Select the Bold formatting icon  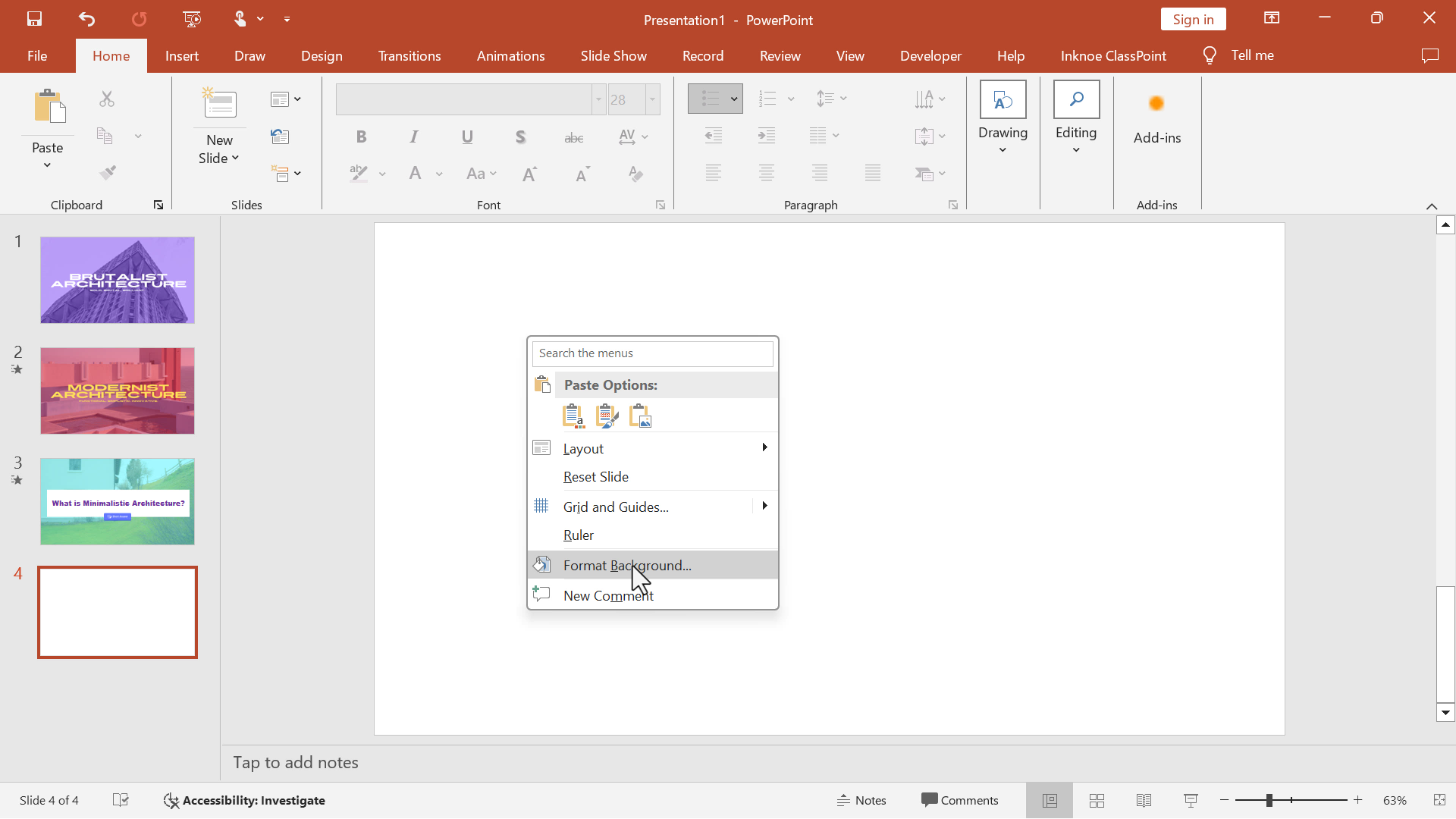click(360, 137)
